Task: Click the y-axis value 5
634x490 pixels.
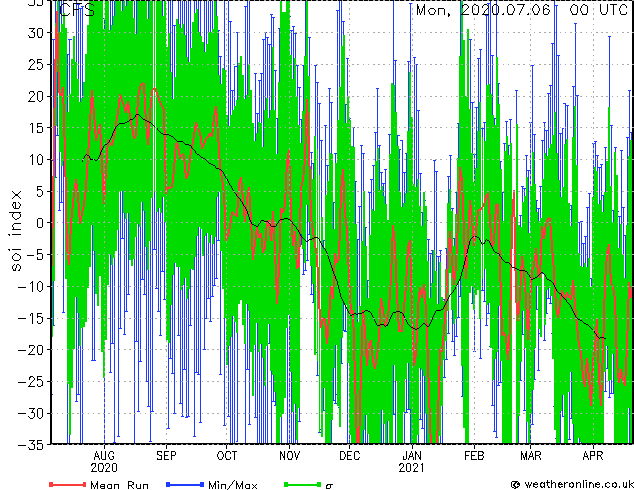Action: pyautogui.click(x=39, y=191)
